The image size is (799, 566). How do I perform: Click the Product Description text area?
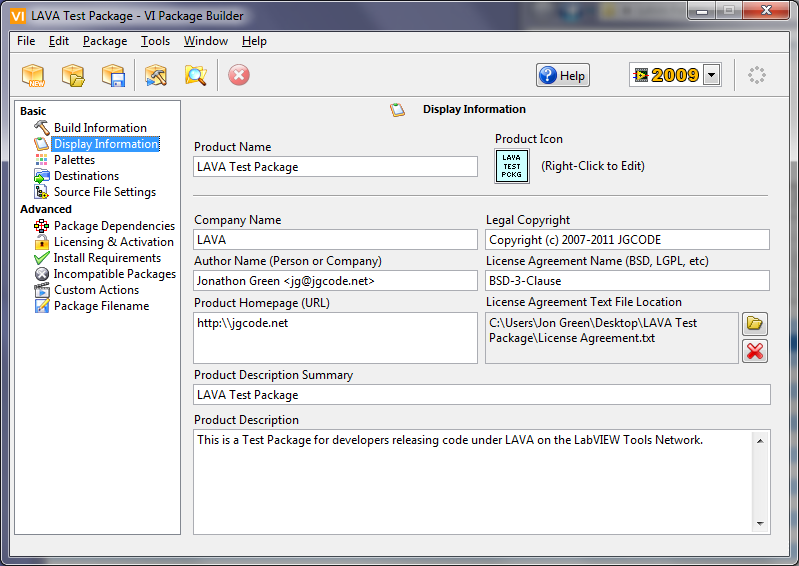(473, 482)
